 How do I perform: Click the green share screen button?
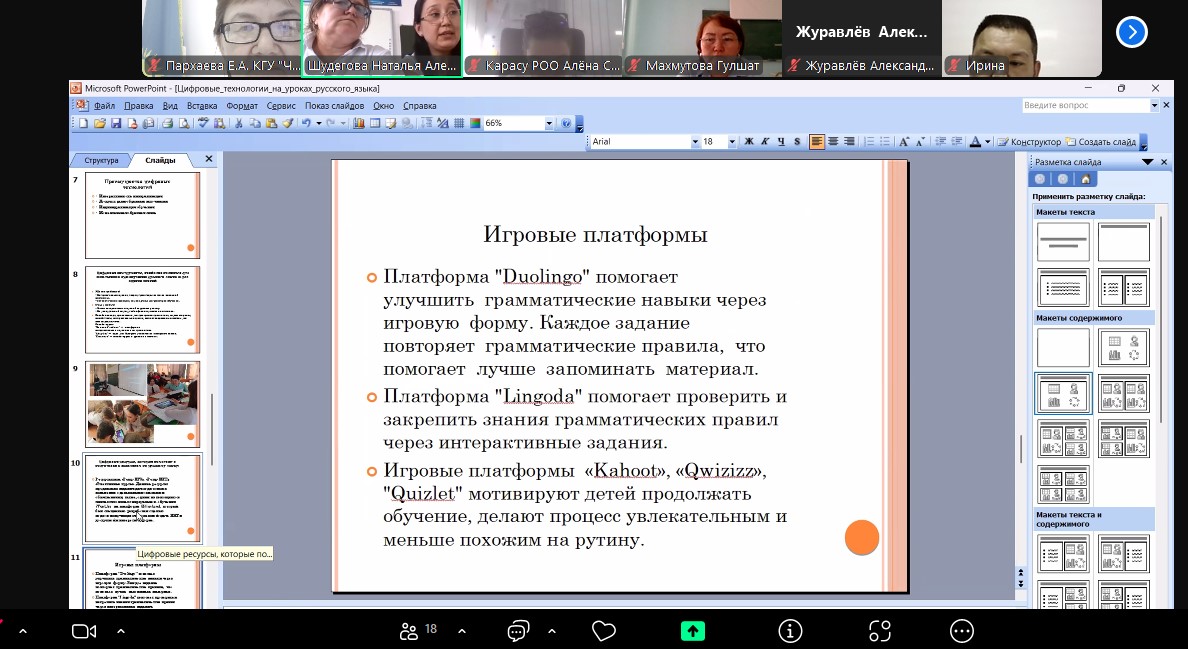pos(692,631)
